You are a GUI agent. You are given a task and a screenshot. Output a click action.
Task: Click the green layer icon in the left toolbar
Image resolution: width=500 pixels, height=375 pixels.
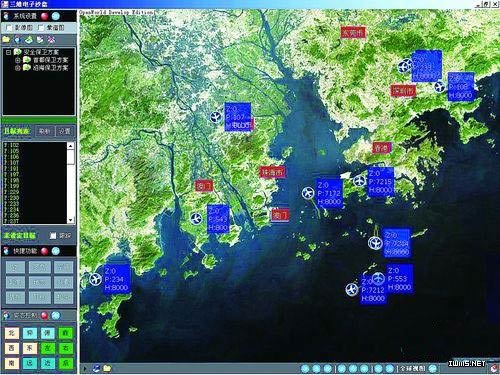coord(29,40)
